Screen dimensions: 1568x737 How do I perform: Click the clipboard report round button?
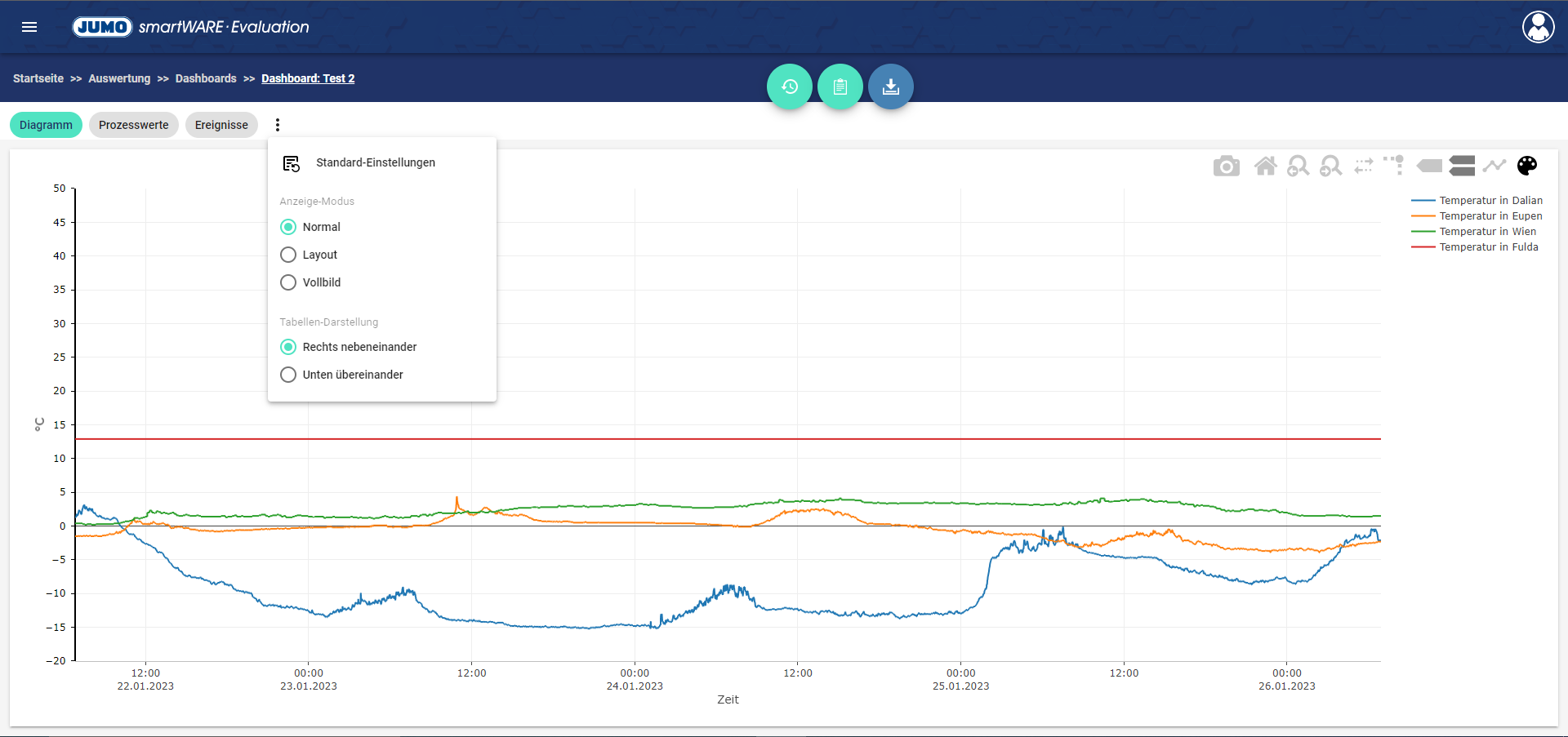pyautogui.click(x=840, y=87)
